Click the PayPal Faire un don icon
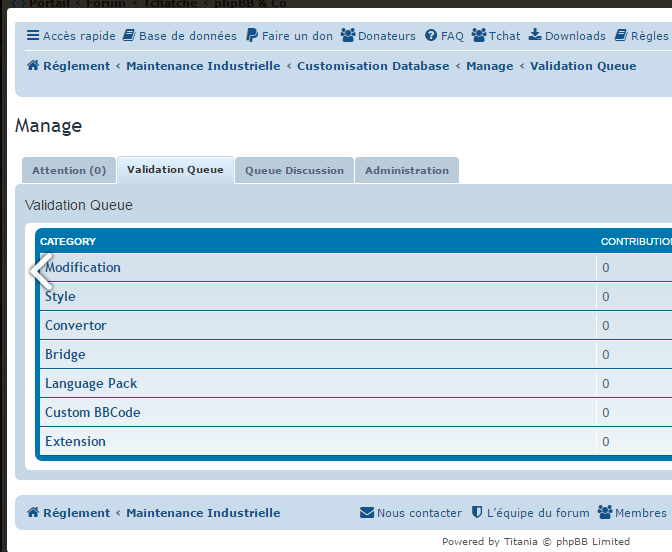Screen dimensions: 672x552 click(252, 36)
